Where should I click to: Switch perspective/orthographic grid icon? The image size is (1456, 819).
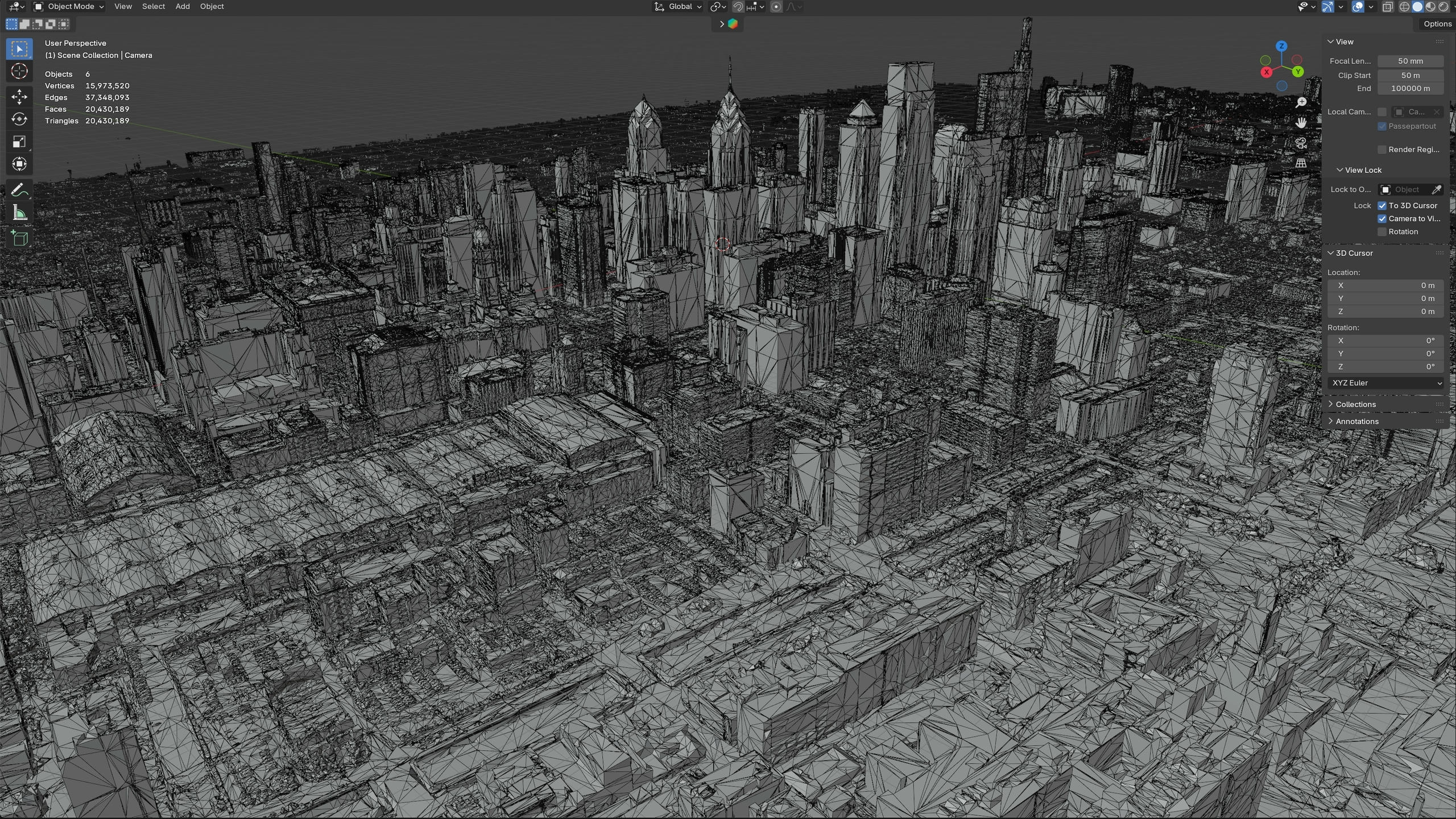click(1301, 163)
